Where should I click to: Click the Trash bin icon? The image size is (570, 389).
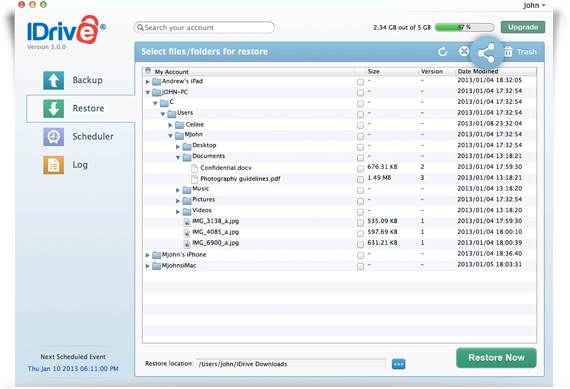tap(508, 52)
